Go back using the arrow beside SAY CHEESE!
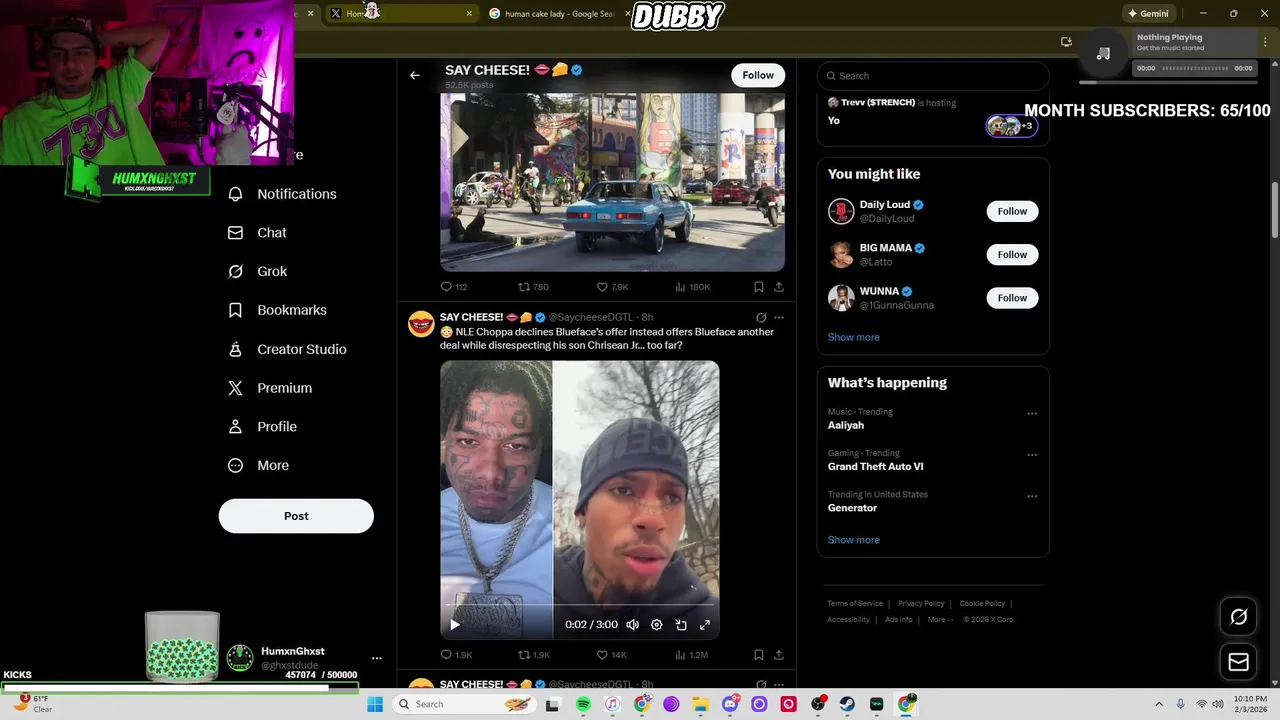Viewport: 1280px width, 720px height. [x=414, y=75]
